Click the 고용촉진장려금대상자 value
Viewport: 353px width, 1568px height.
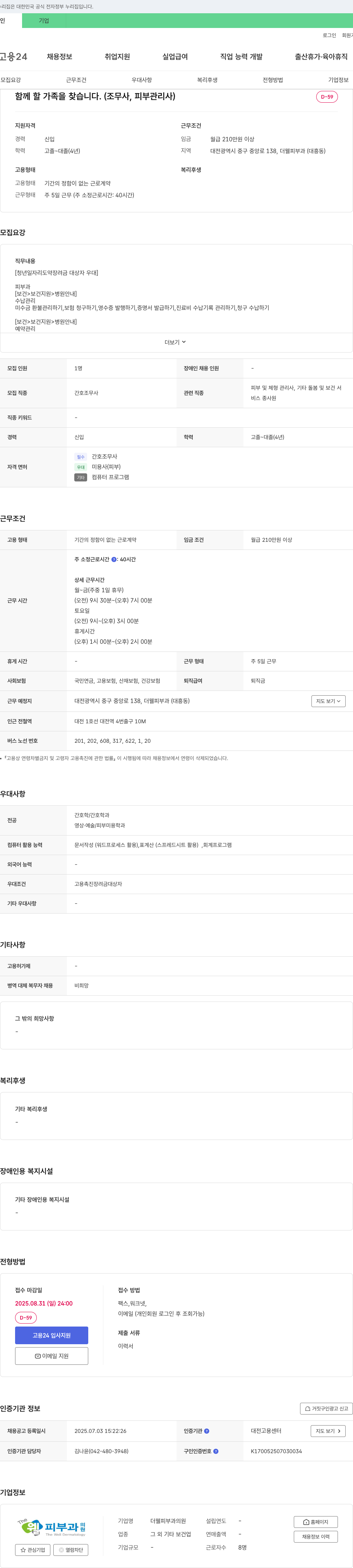[x=98, y=884]
